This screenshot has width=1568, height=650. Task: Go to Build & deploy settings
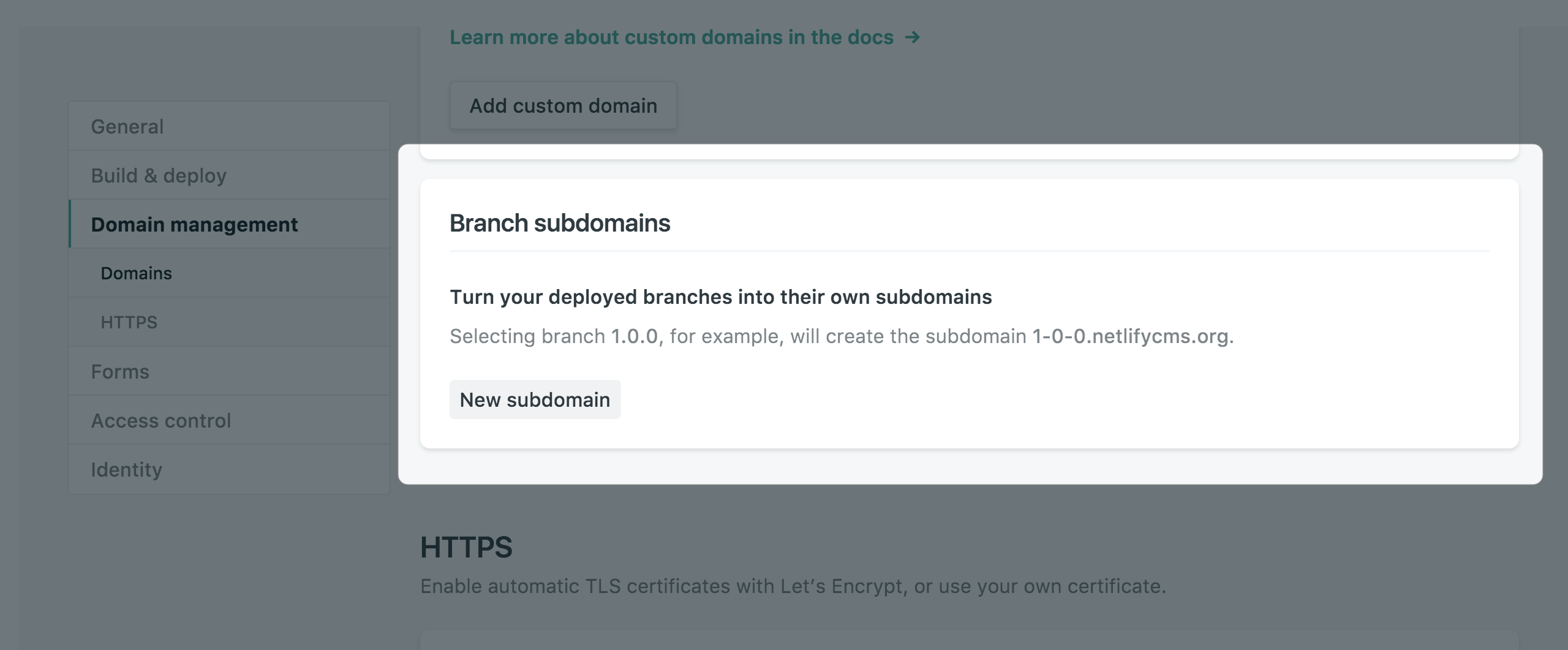[159, 175]
